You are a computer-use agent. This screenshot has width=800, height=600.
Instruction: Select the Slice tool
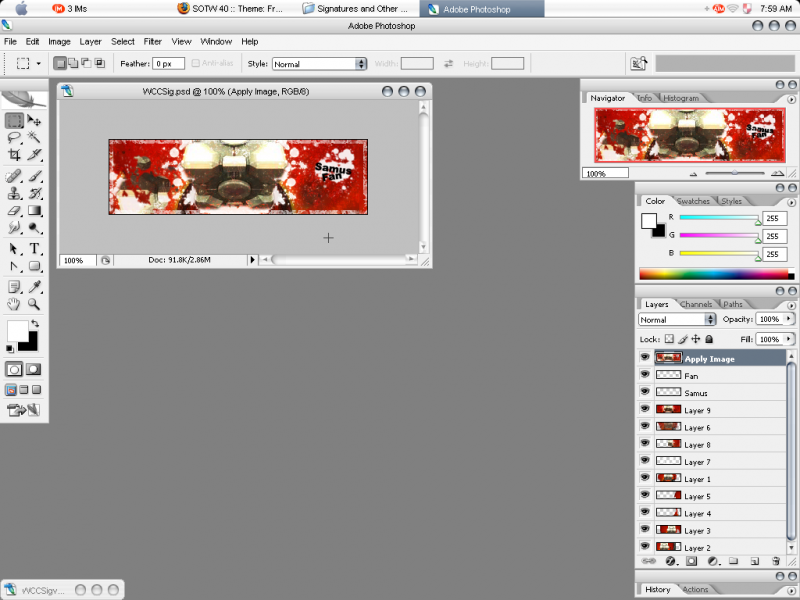34,155
